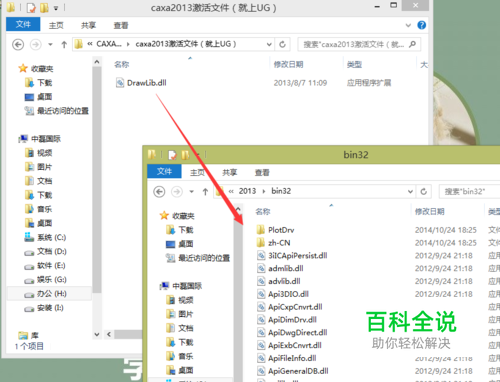Viewport: 500px width, 382px height.
Task: Select PlotDrv folder in bin32
Action: [275, 230]
